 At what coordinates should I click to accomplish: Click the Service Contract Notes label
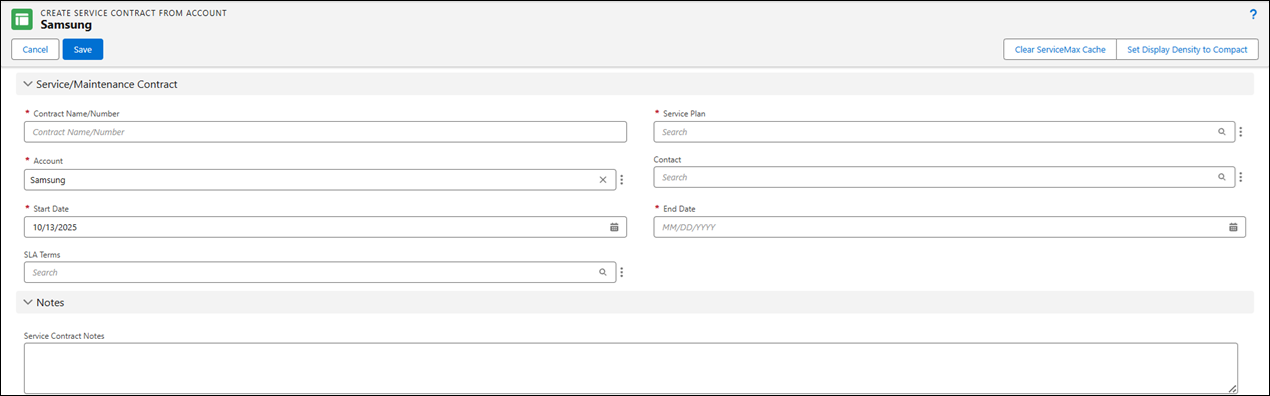click(x=64, y=336)
